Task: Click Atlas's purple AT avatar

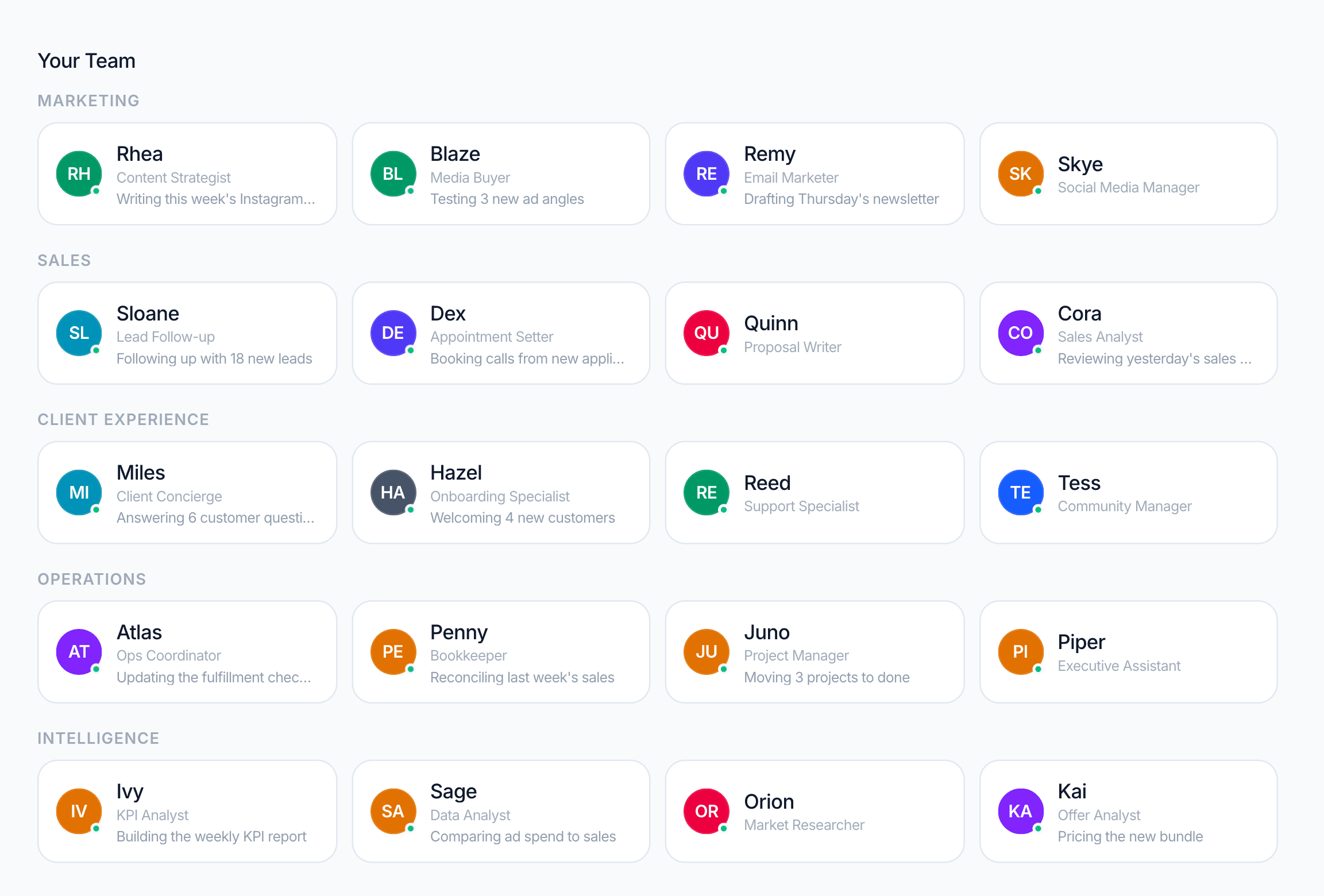Action: coord(79,652)
